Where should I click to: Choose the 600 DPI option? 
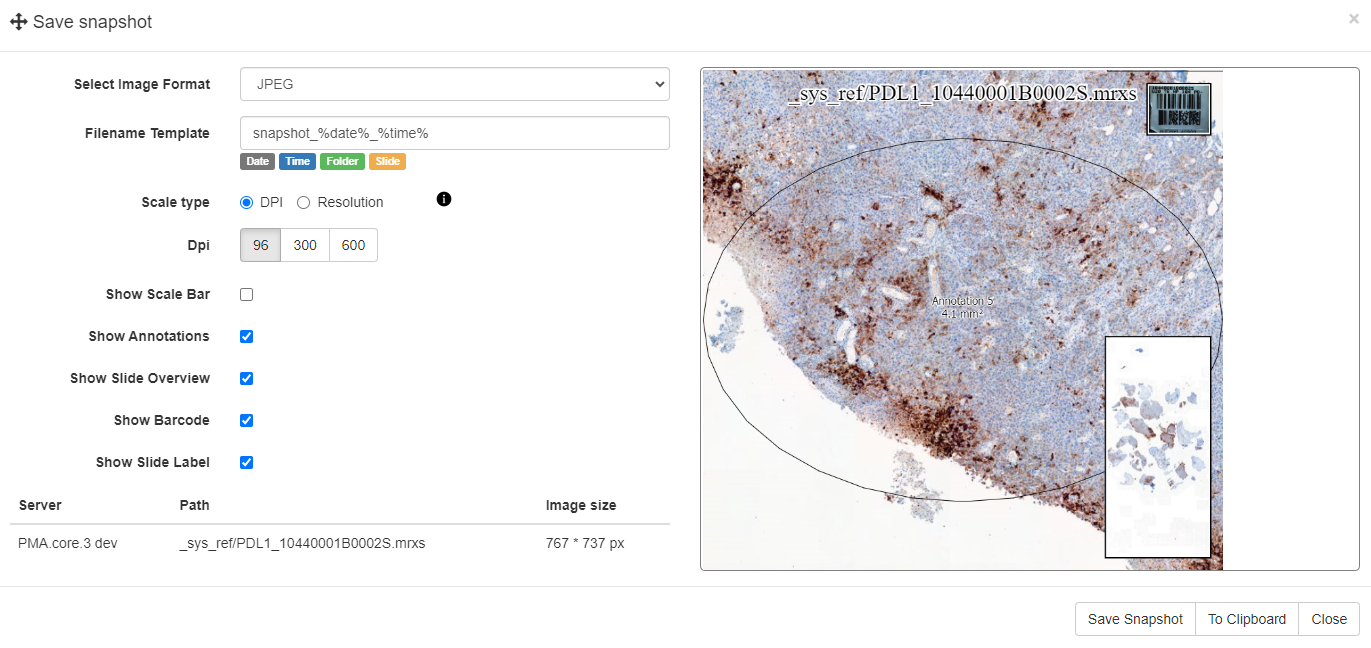pyautogui.click(x=353, y=245)
